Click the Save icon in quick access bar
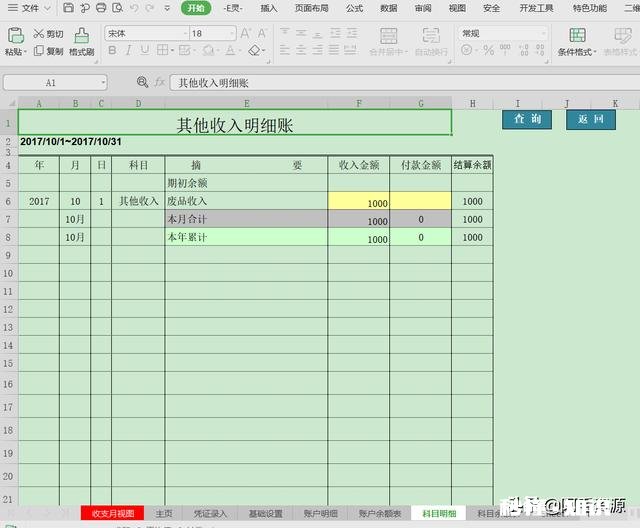This screenshot has height=528, width=640. [x=69, y=8]
